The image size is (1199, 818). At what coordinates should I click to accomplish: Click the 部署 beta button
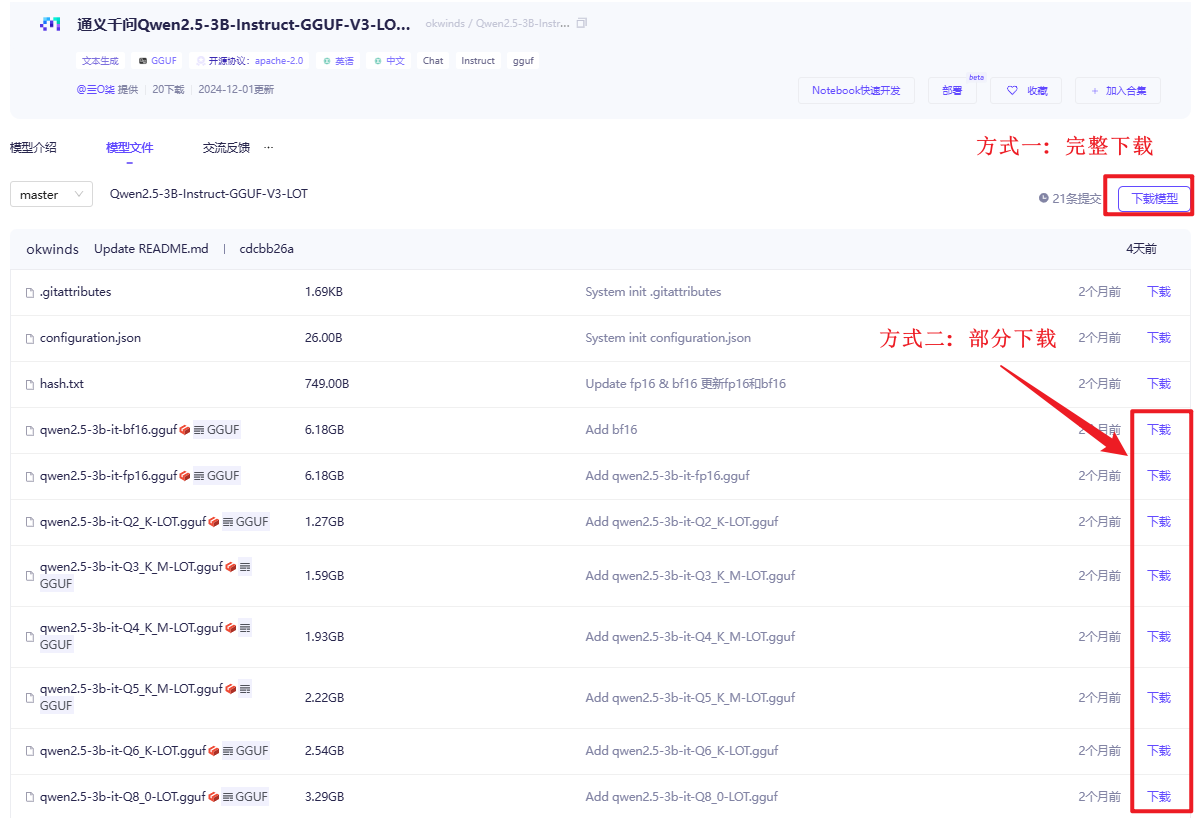click(952, 90)
